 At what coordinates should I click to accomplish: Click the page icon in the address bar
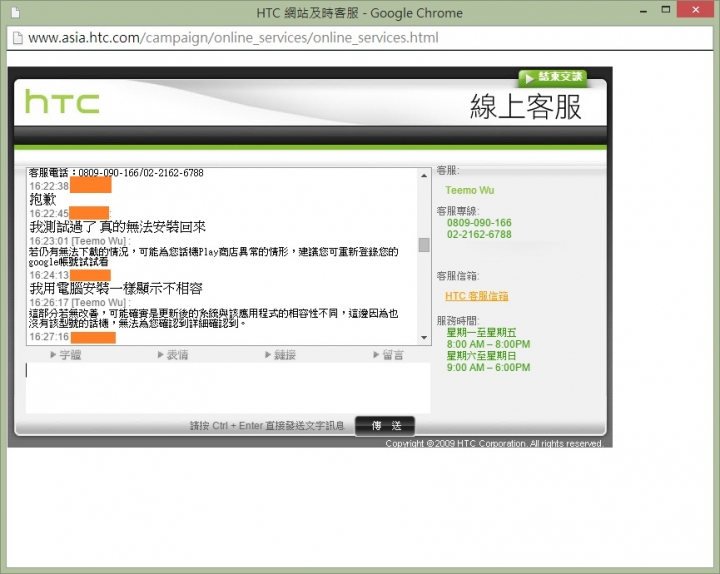pos(17,38)
